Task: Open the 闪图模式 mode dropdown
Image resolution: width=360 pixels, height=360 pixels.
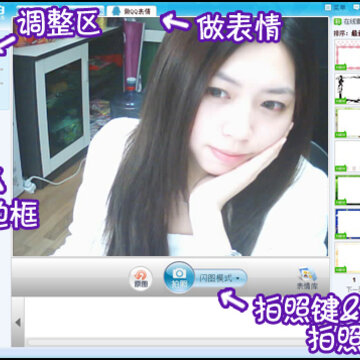Action: [x=220, y=278]
